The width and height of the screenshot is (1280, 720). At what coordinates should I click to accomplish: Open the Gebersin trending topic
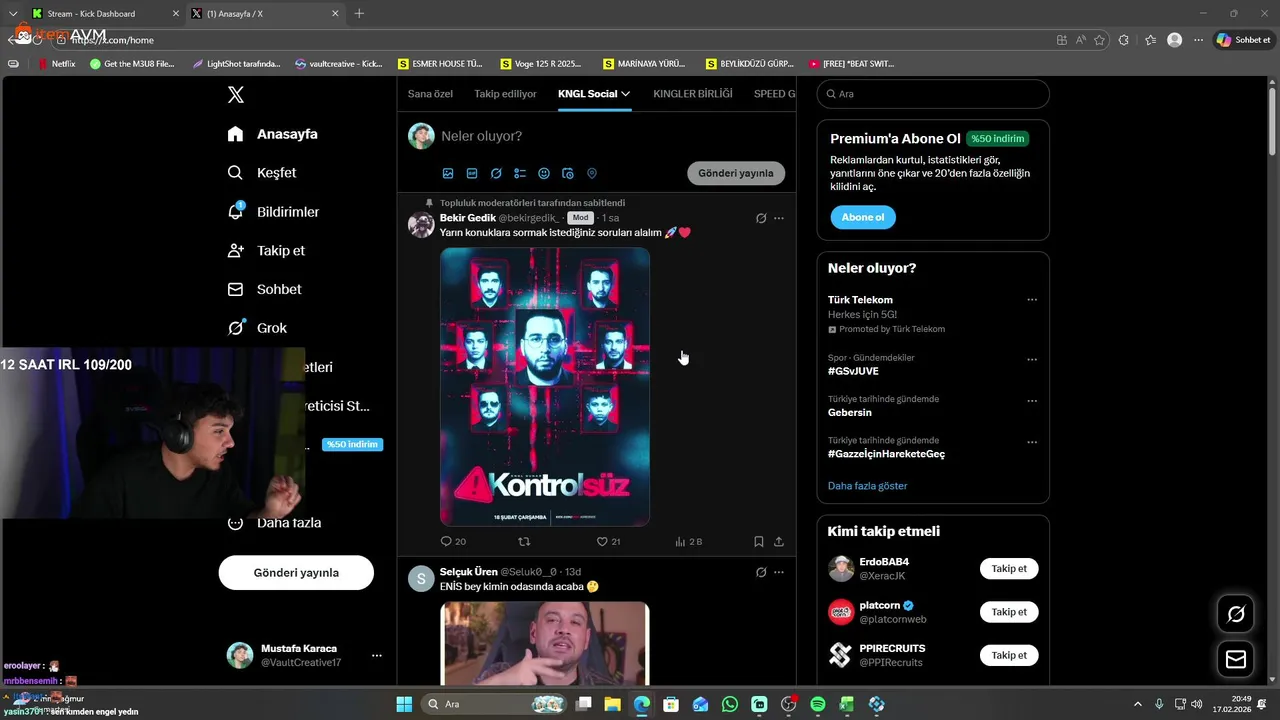coord(850,412)
